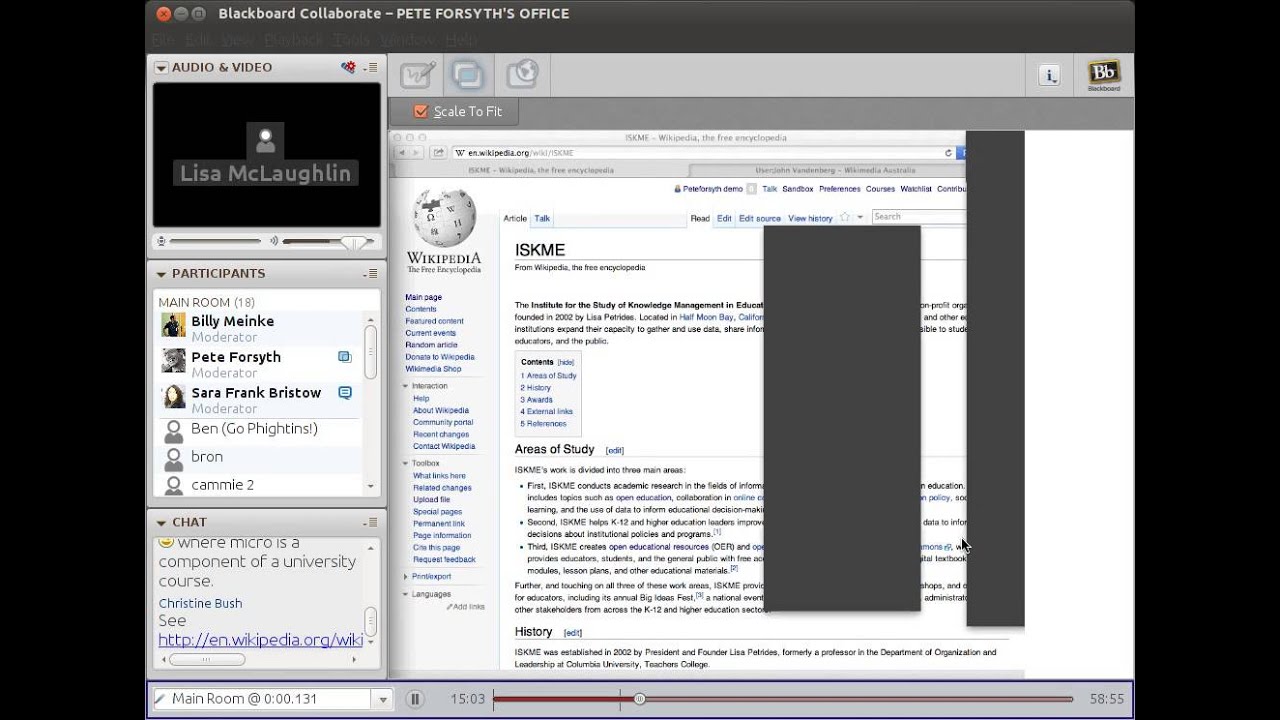Open Audio & Video options menu icon
1280x720 pixels.
click(372, 67)
